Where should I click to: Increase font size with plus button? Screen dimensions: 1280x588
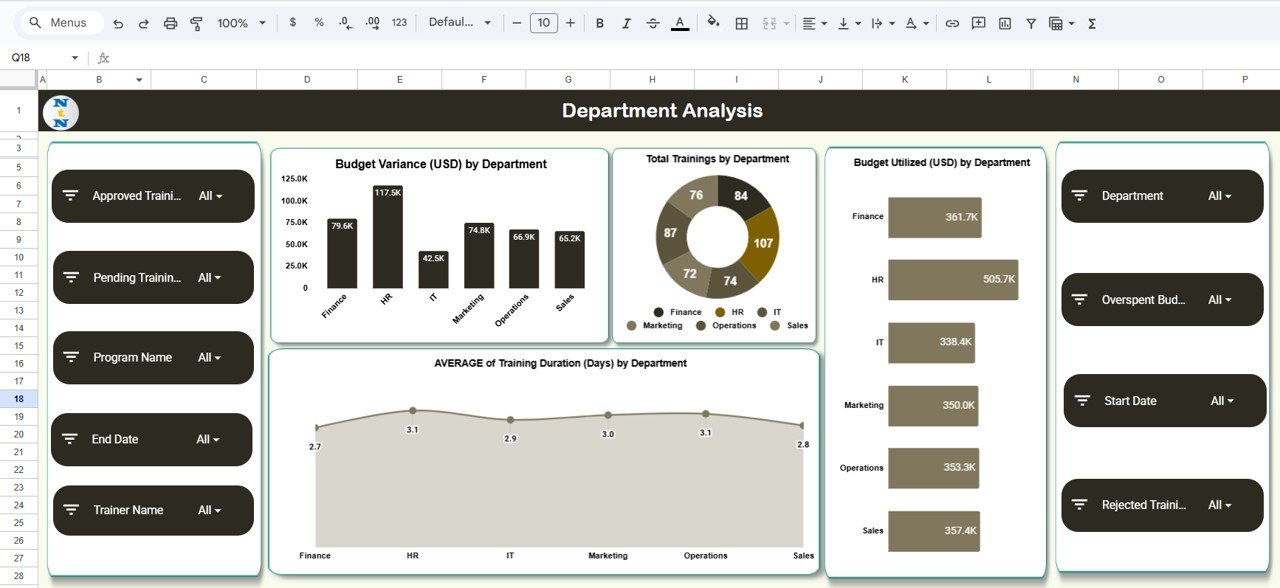pos(570,22)
